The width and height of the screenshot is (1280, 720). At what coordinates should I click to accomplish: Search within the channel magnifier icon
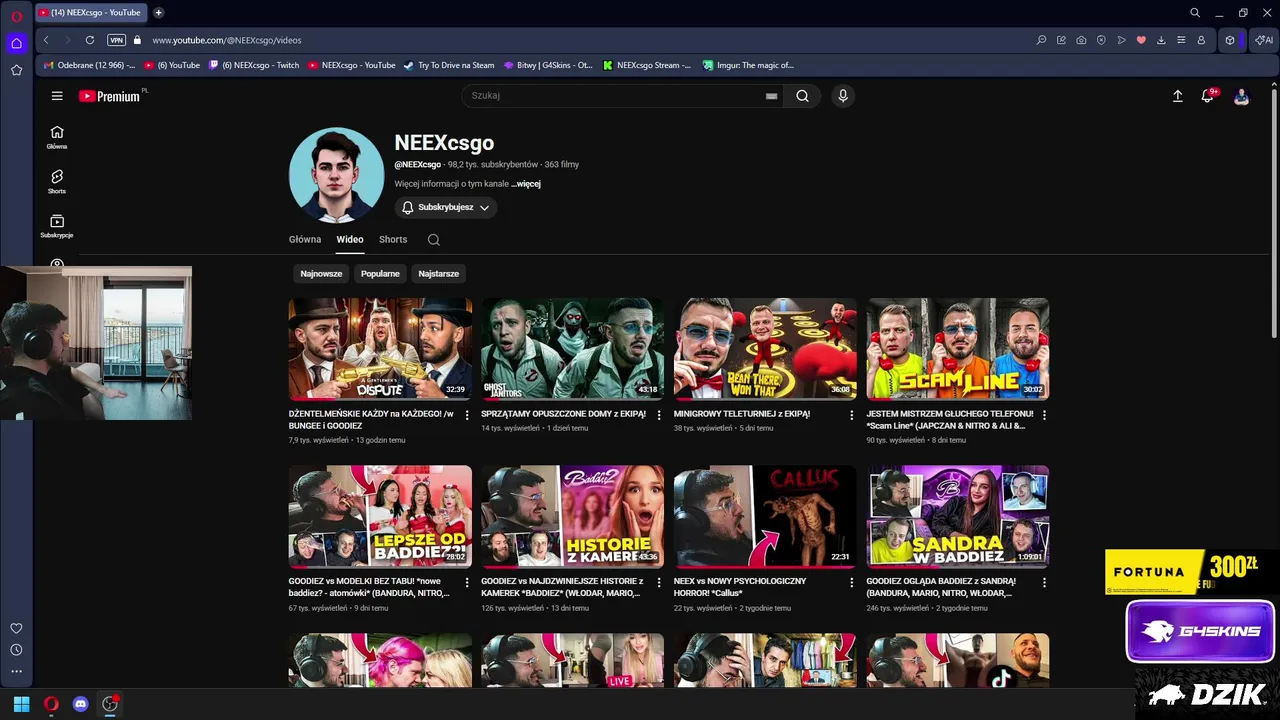(x=433, y=240)
